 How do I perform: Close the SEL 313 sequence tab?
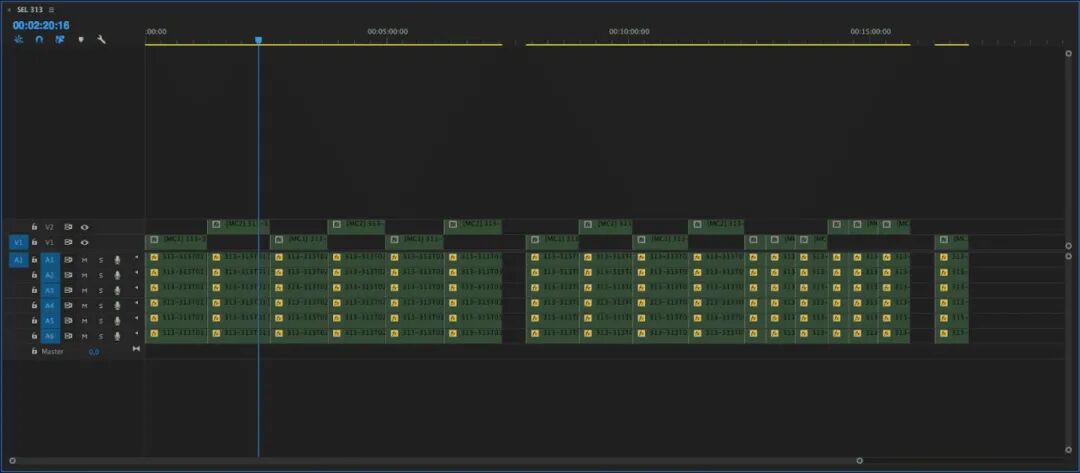[9, 10]
